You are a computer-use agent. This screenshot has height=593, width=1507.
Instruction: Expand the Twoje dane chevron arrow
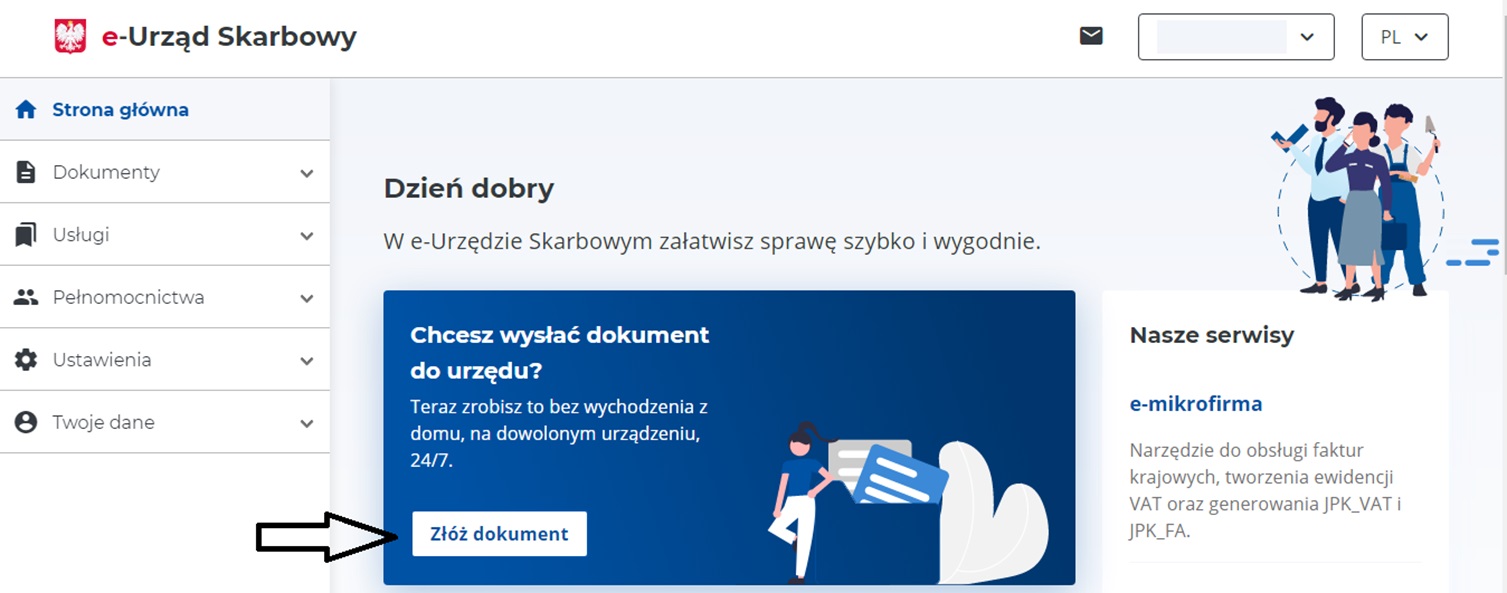click(x=307, y=423)
